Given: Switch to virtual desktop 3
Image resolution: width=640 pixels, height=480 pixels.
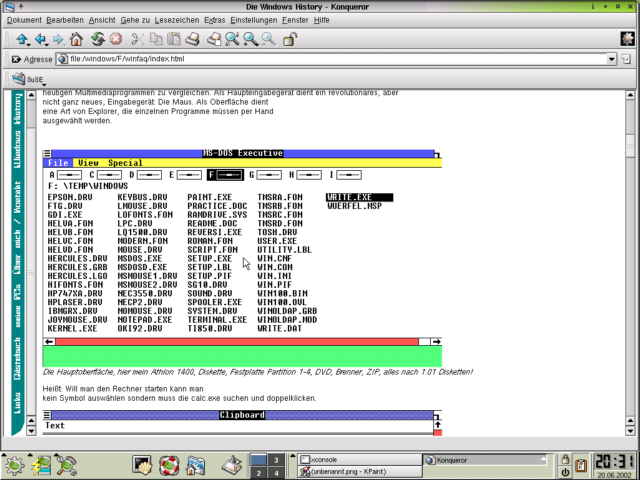Looking at the screenshot, I should (x=276, y=460).
